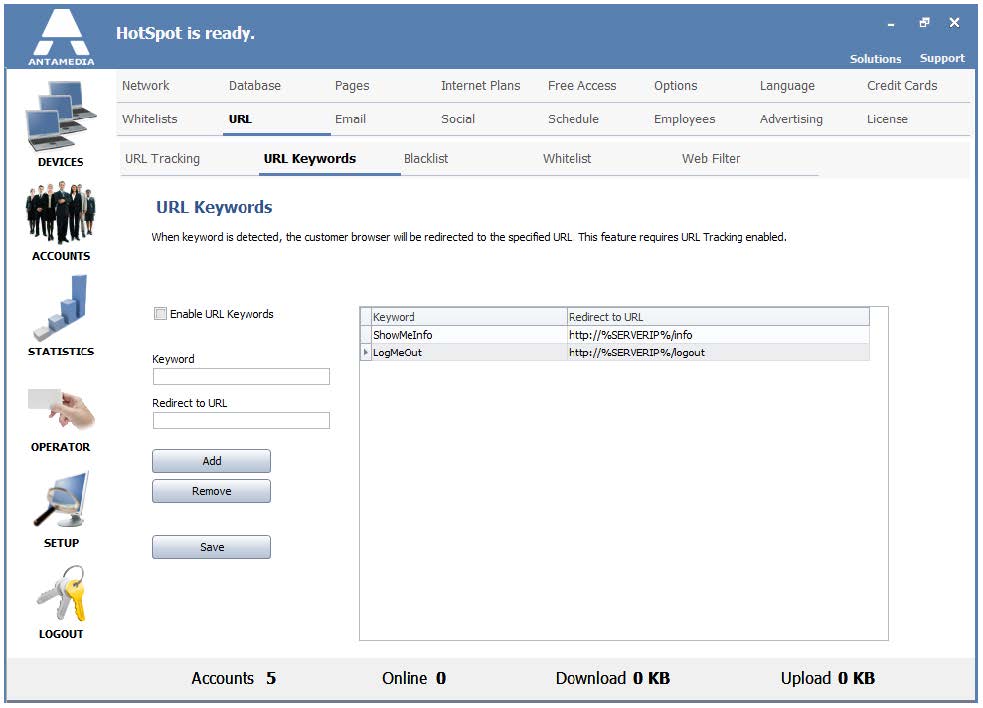Open the Pages tab
Screen dimensions: 983x708
[x=352, y=86]
